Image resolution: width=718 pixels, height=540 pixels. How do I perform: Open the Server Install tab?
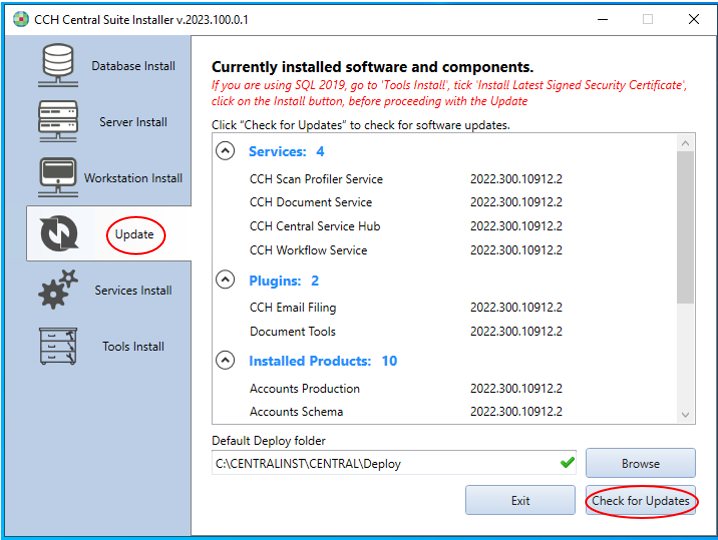[109, 122]
